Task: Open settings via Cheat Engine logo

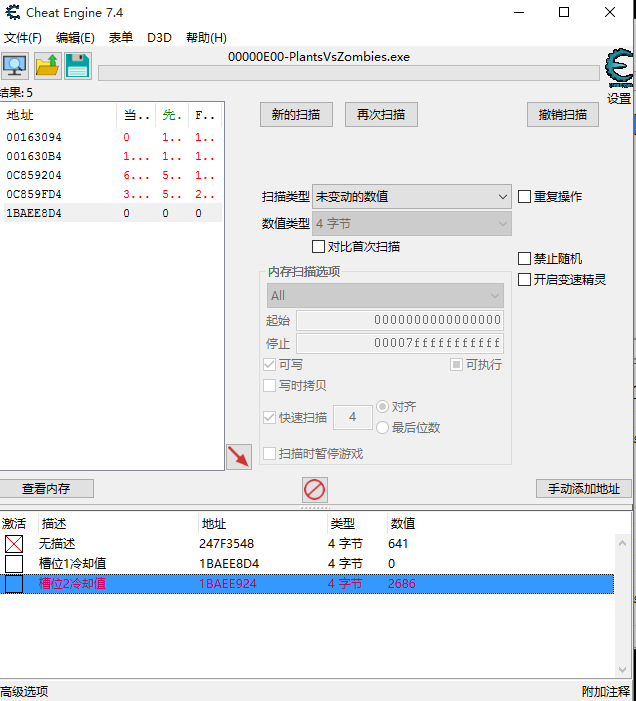Action: coord(619,69)
